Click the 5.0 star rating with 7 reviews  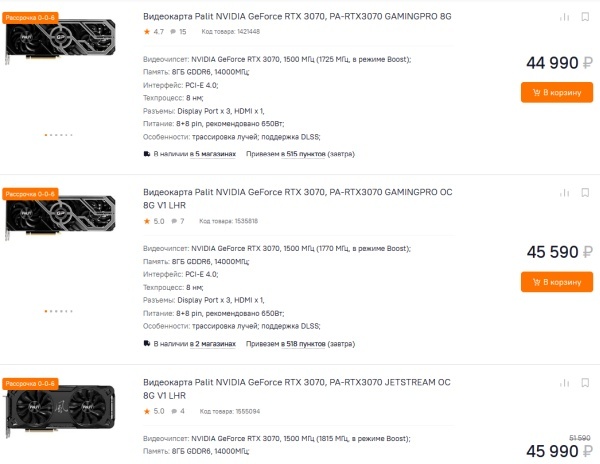157,221
